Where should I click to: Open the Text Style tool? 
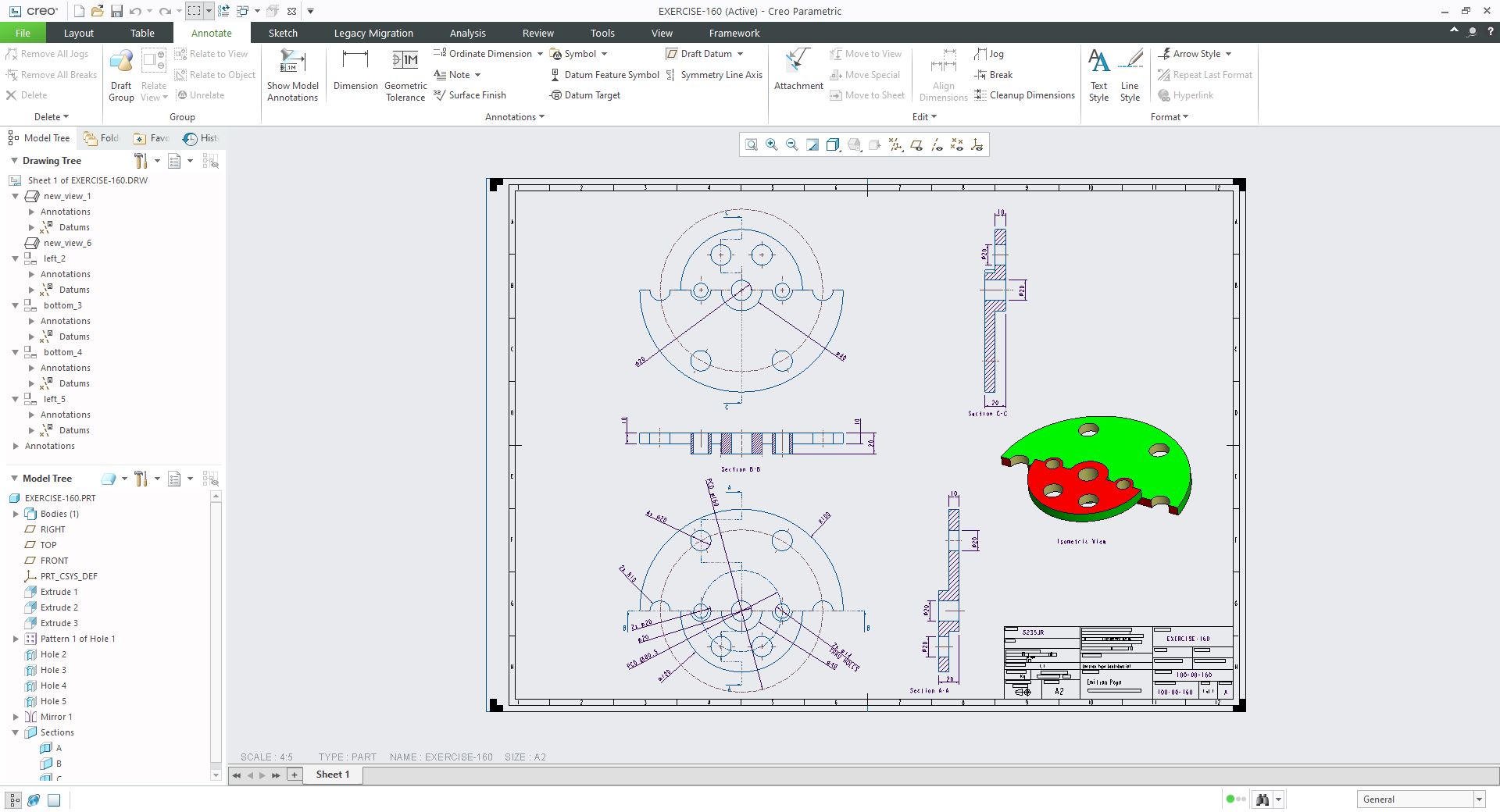pos(1098,75)
